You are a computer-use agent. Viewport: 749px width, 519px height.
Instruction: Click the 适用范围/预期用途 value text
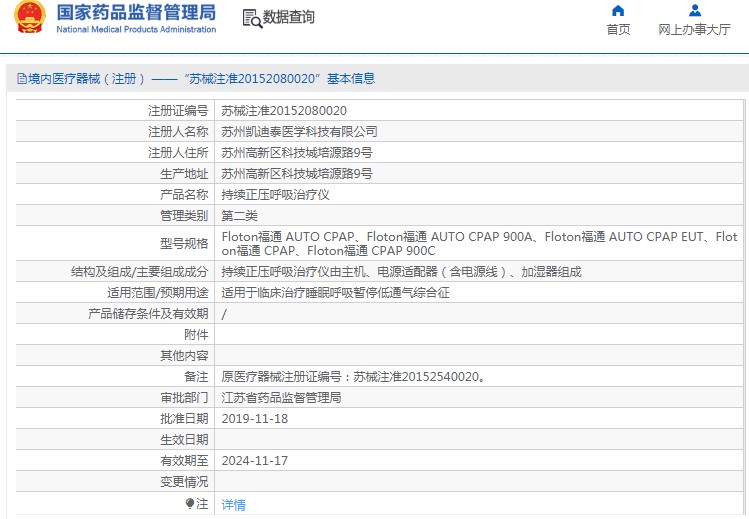[x=335, y=293]
